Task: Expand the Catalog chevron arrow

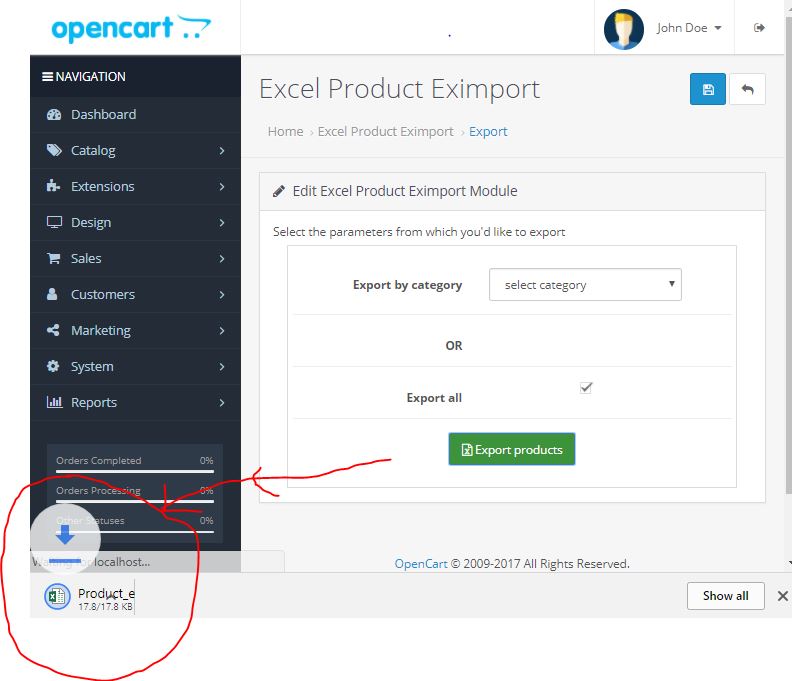Action: click(222, 151)
